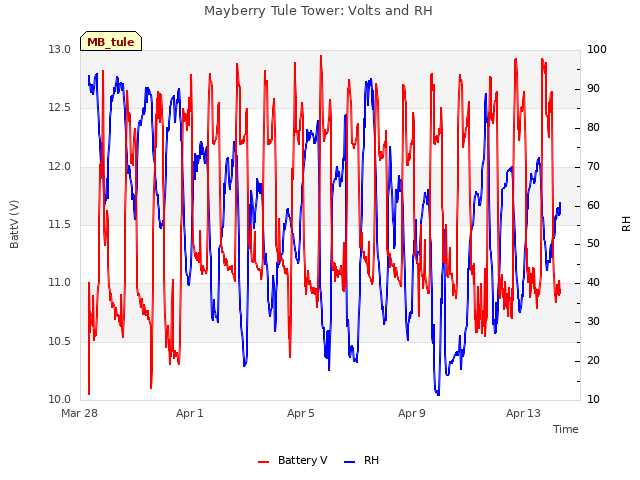Click the 11.0 voltage tick label

pyautogui.click(x=60, y=283)
